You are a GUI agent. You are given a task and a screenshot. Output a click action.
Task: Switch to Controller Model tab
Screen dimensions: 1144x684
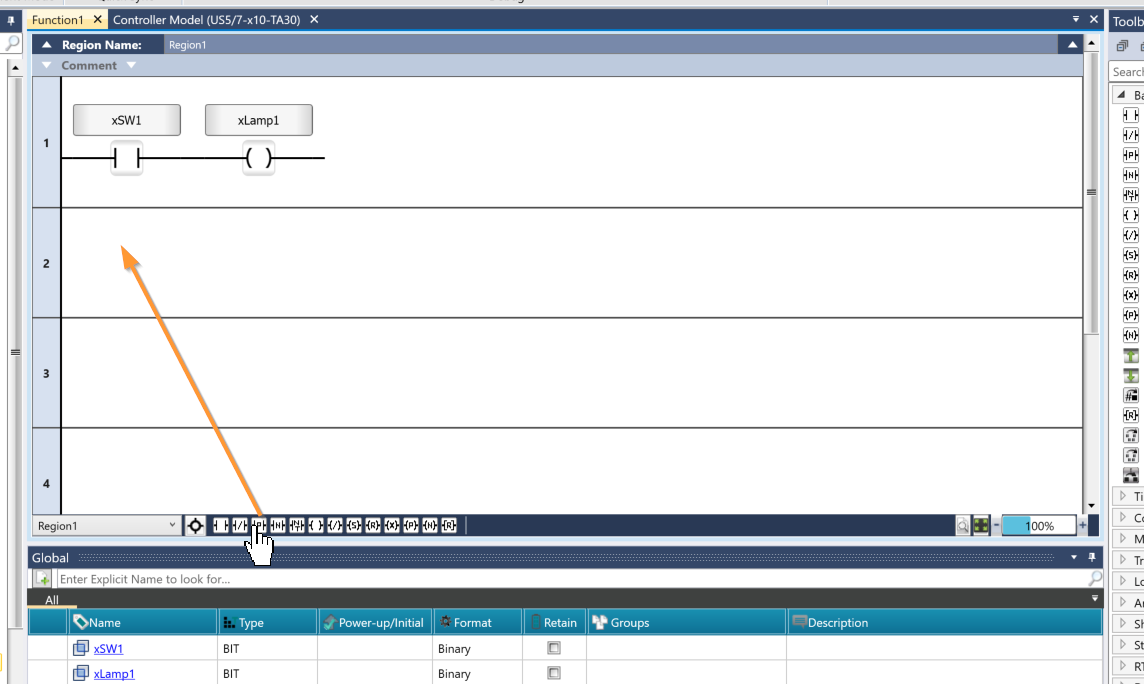point(206,20)
